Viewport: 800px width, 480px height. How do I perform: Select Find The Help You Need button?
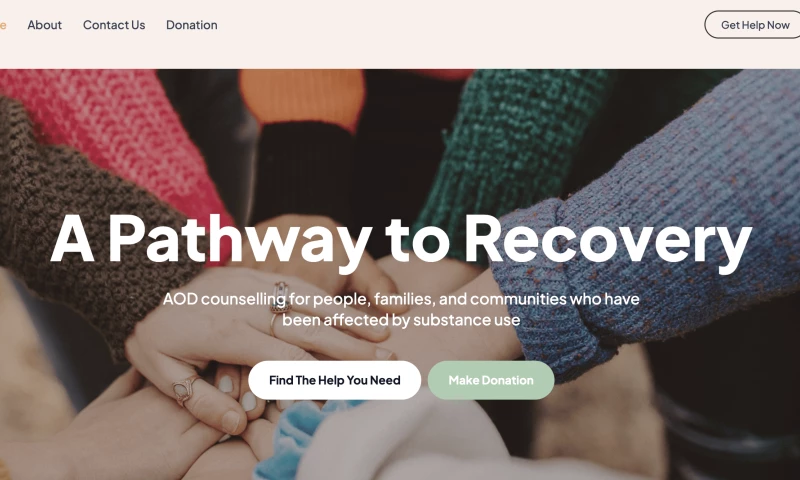tap(334, 380)
